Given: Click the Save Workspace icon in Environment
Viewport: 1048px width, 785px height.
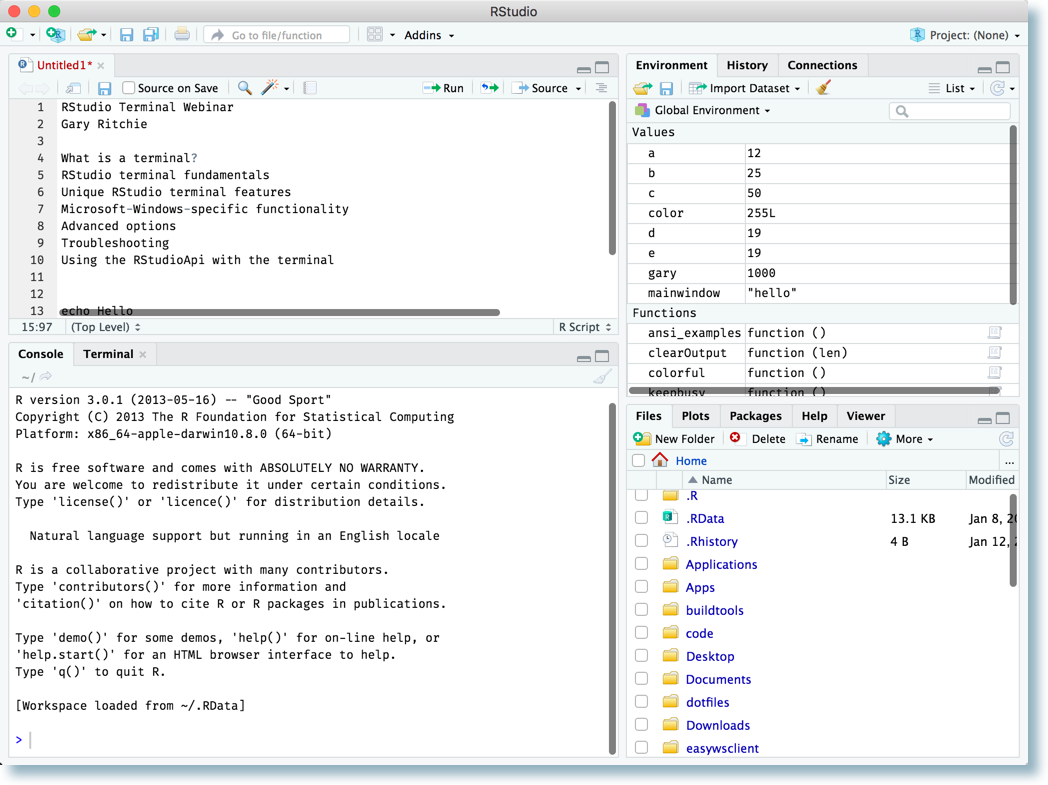Looking at the screenshot, I should pos(666,88).
